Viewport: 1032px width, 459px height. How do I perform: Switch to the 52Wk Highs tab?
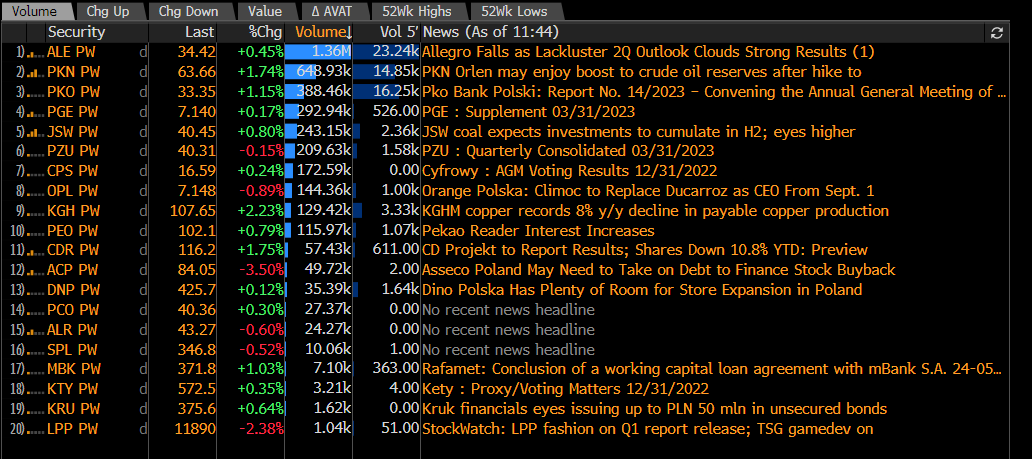(417, 11)
